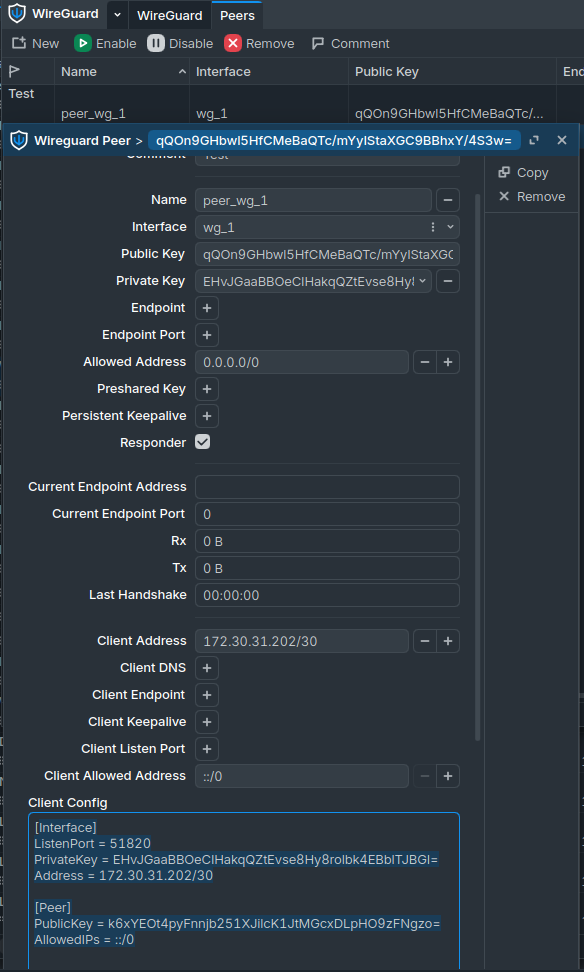Screen dimensions: 584x972
Task: Click the Copy icon in the side panel
Action: [504, 172]
